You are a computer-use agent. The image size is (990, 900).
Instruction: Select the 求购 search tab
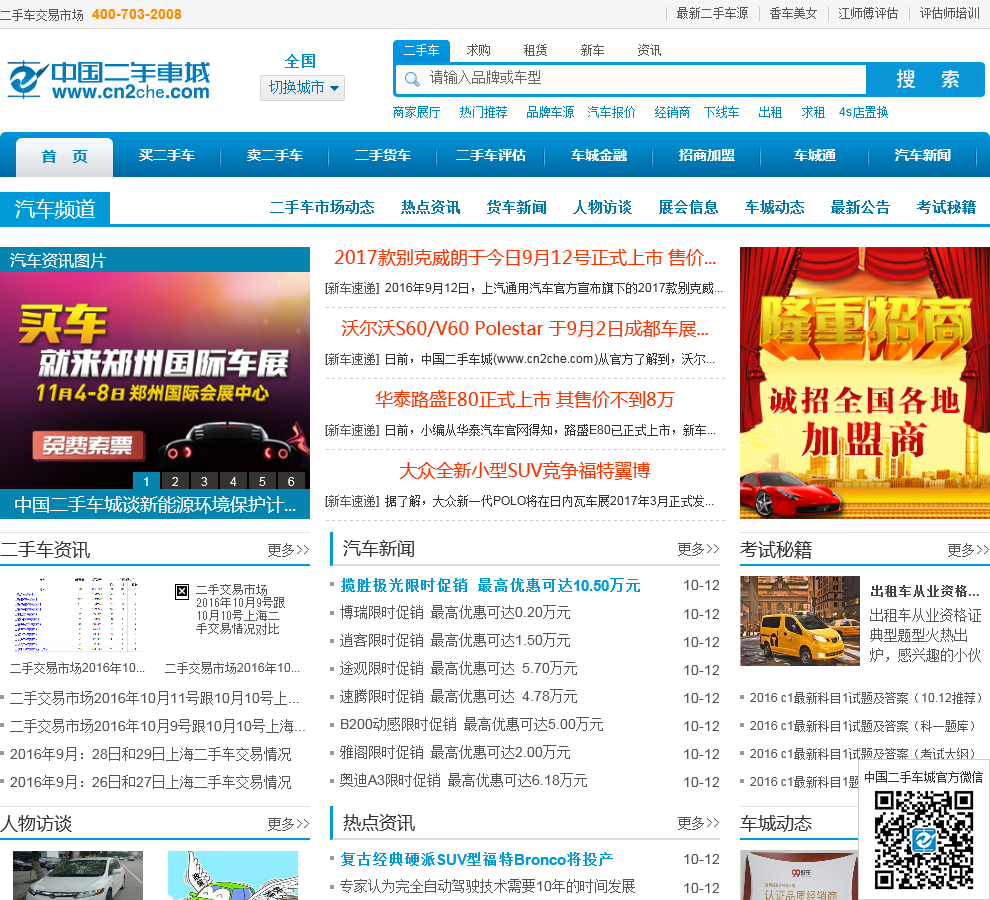(479, 51)
